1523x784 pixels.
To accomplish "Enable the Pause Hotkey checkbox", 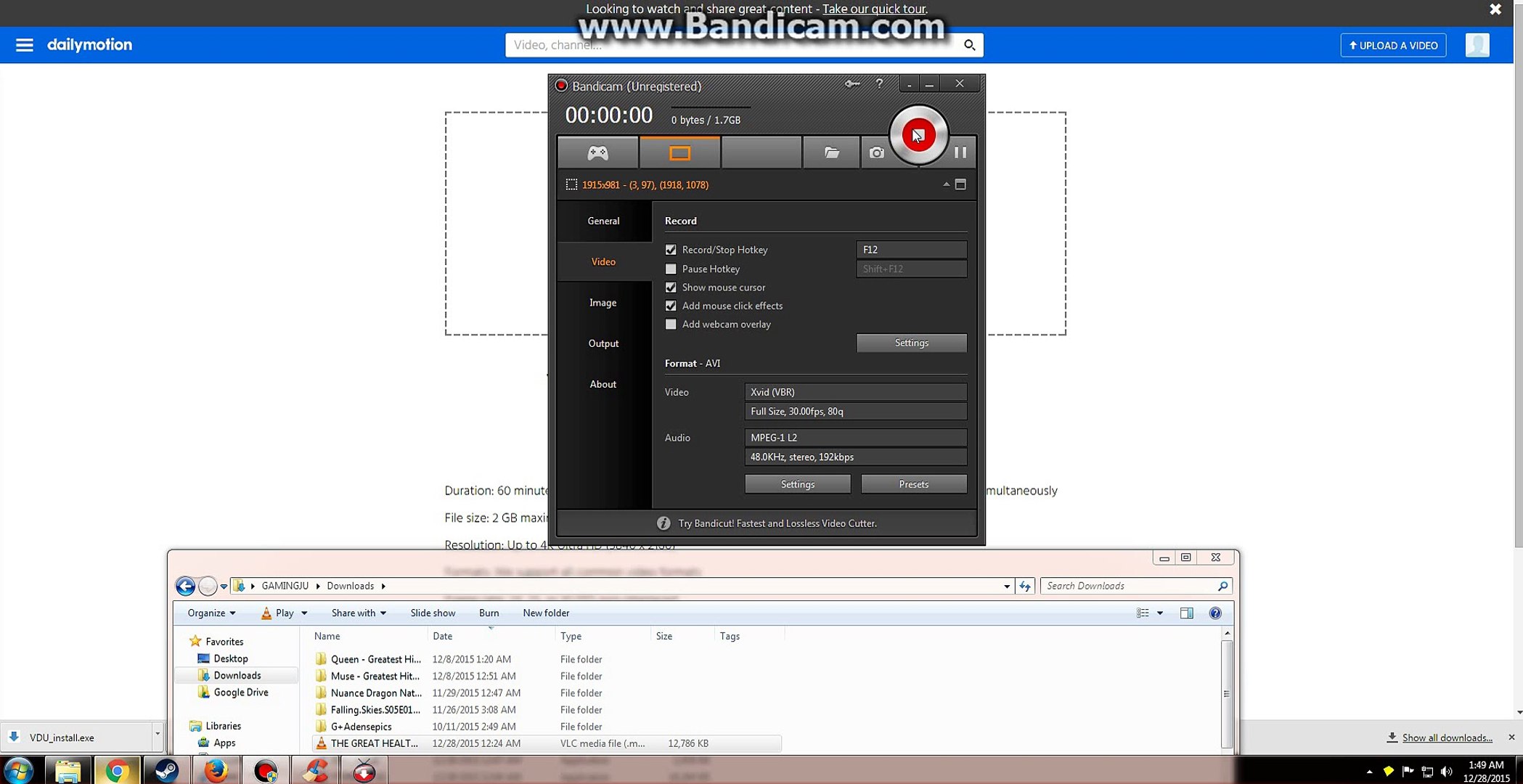I will 671,269.
